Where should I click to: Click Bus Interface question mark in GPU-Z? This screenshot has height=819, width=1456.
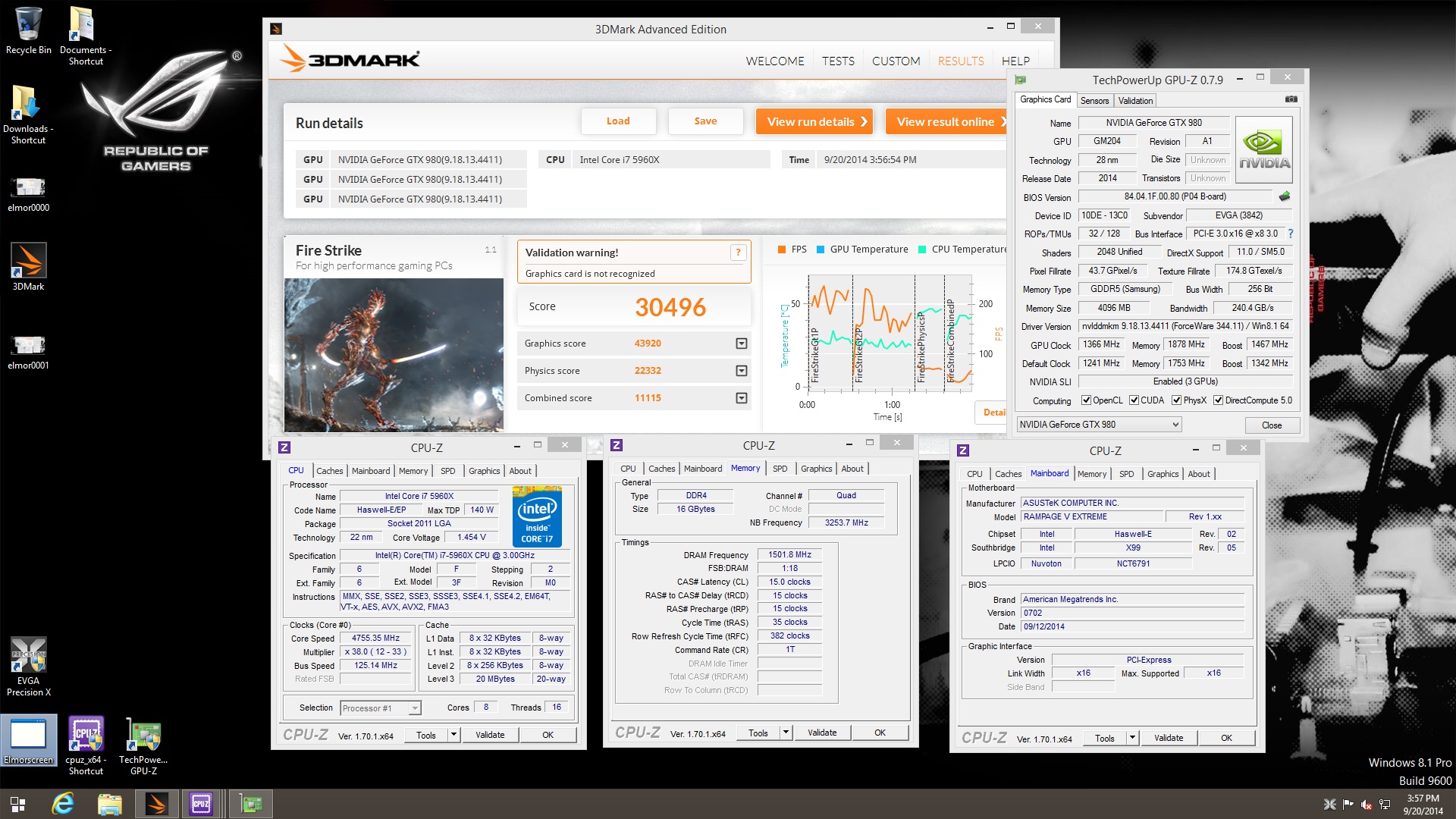(x=1291, y=234)
